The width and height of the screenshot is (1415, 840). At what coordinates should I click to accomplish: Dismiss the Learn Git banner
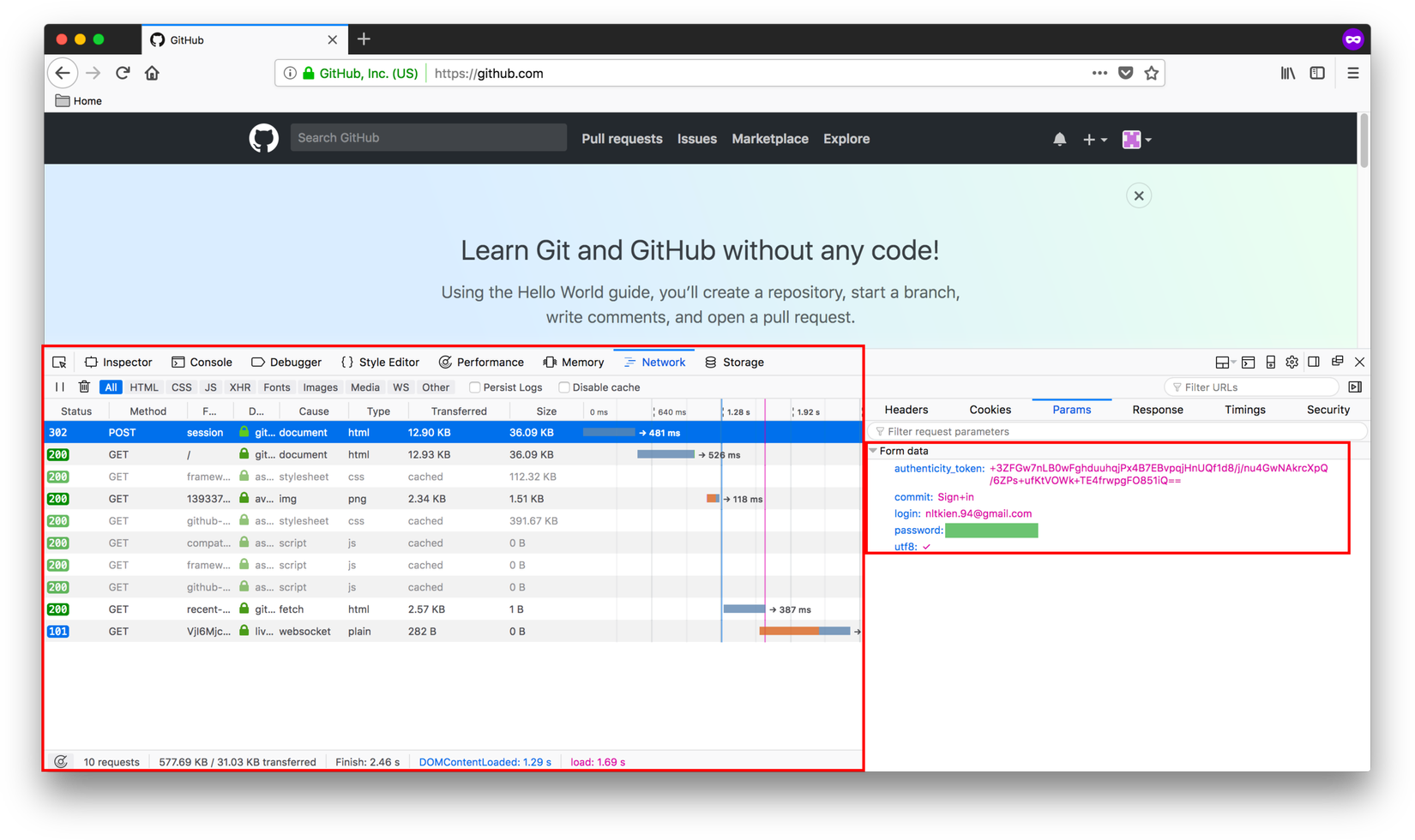pyautogui.click(x=1139, y=195)
